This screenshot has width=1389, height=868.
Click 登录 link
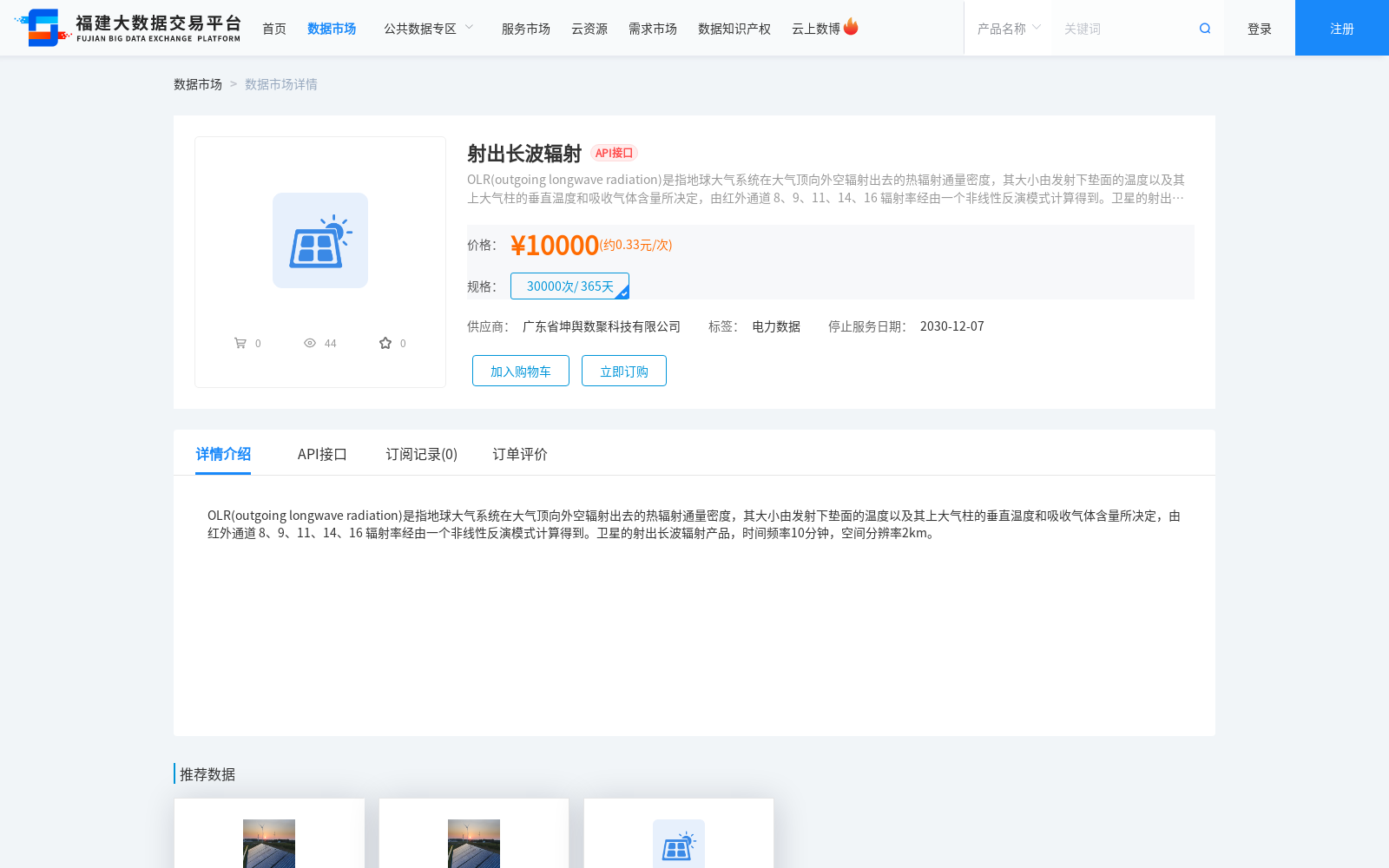click(1260, 29)
